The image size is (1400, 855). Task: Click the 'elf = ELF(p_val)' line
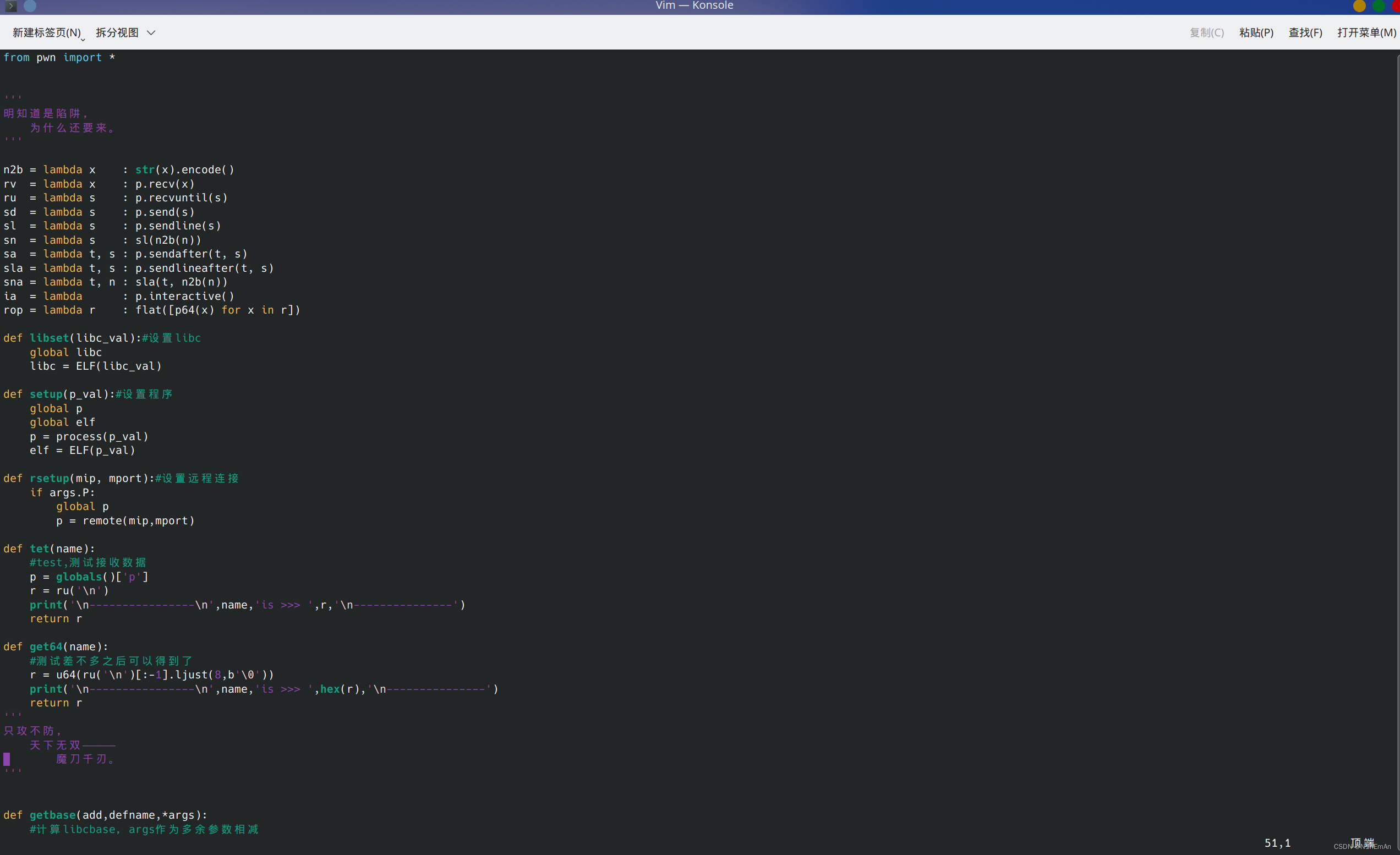[83, 450]
